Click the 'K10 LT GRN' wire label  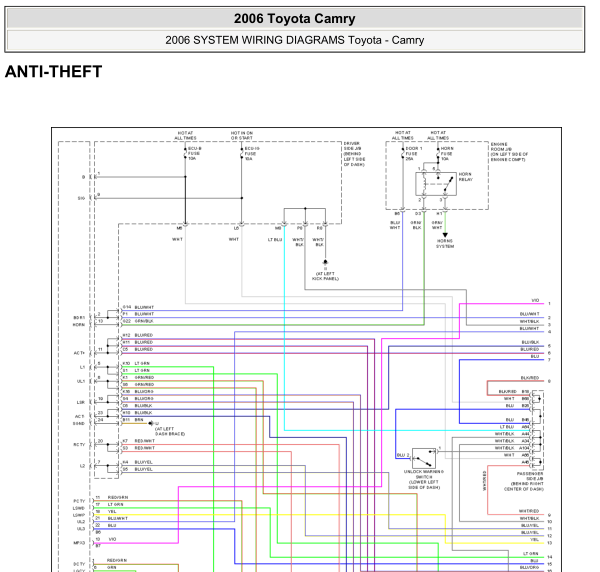[x=136, y=363]
